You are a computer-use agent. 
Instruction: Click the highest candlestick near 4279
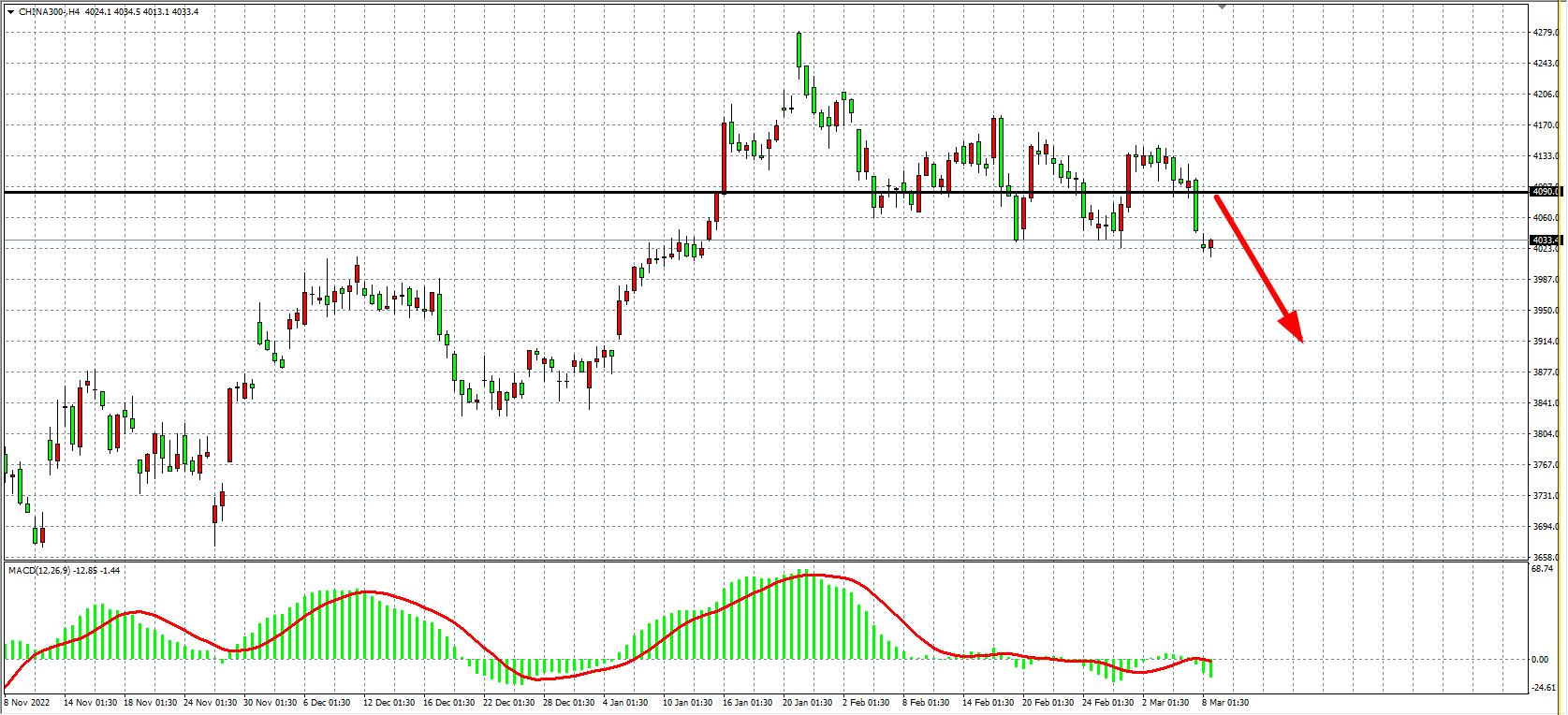799,51
